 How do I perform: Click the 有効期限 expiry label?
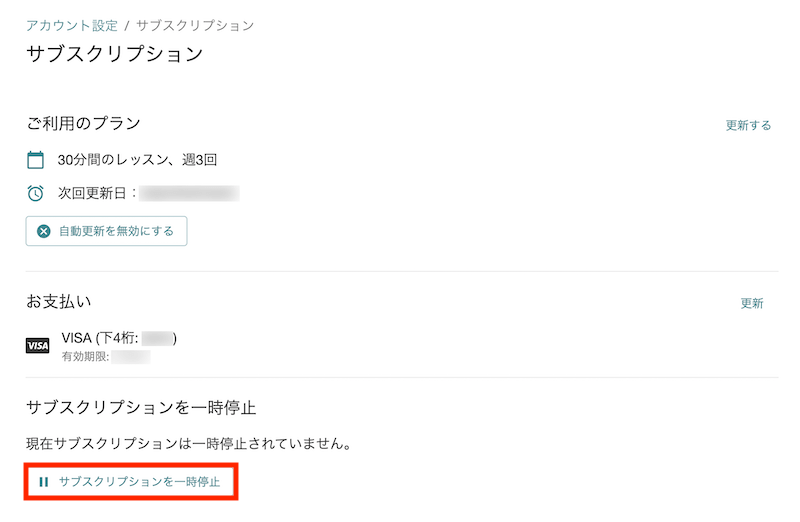pyautogui.click(x=86, y=357)
